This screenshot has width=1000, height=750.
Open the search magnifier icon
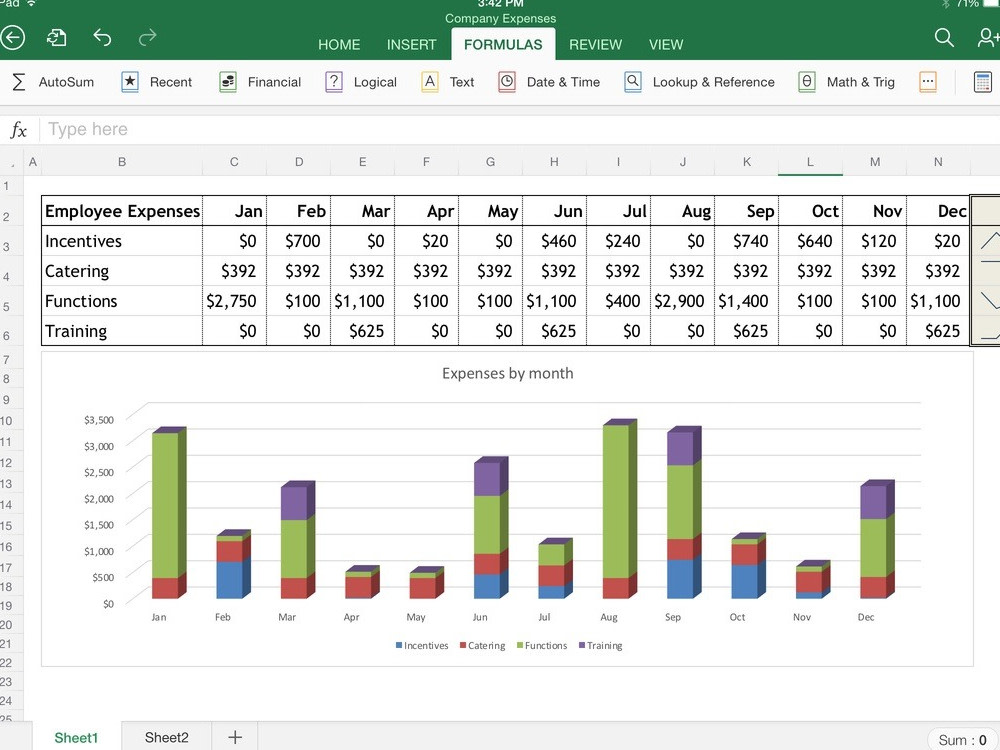944,38
